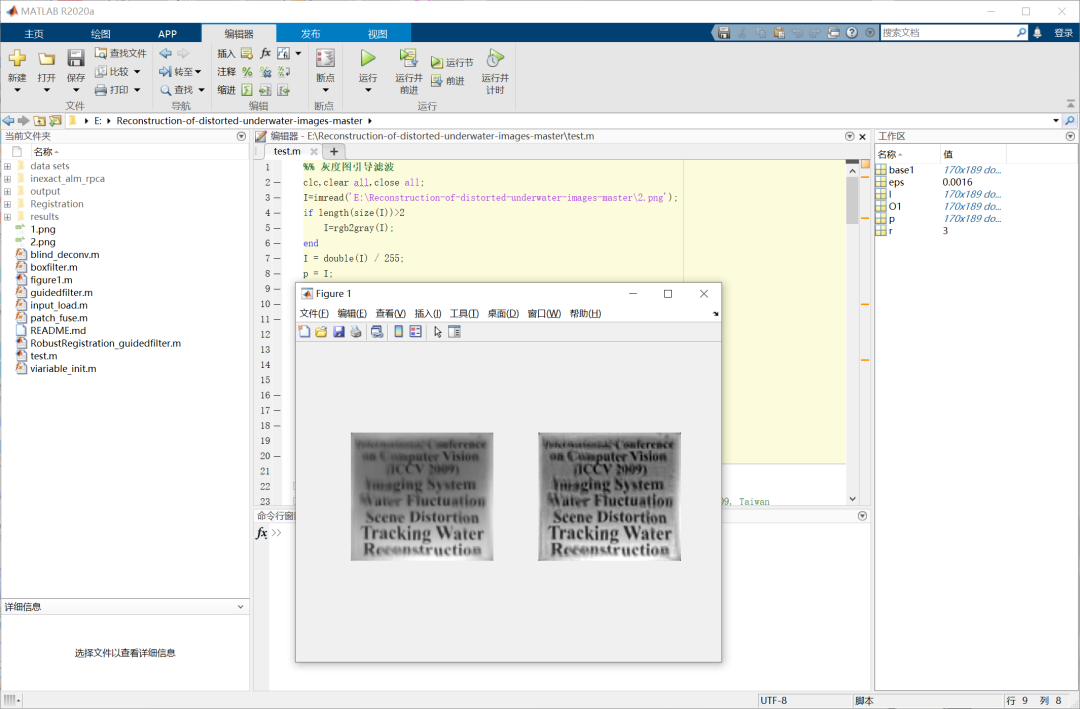1080x709 pixels.
Task: Click the green 运行 run arrow
Action: (x=368, y=58)
